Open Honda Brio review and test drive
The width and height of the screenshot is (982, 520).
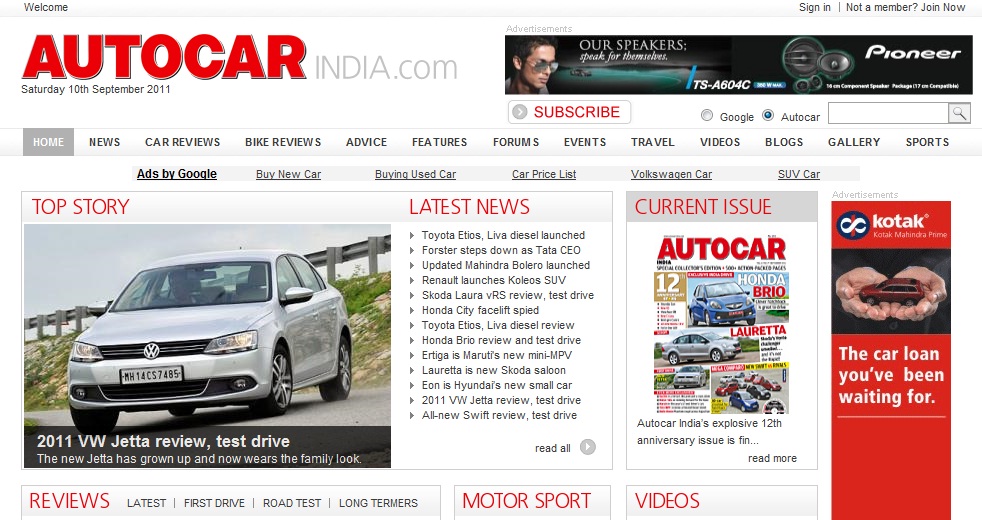pos(501,341)
